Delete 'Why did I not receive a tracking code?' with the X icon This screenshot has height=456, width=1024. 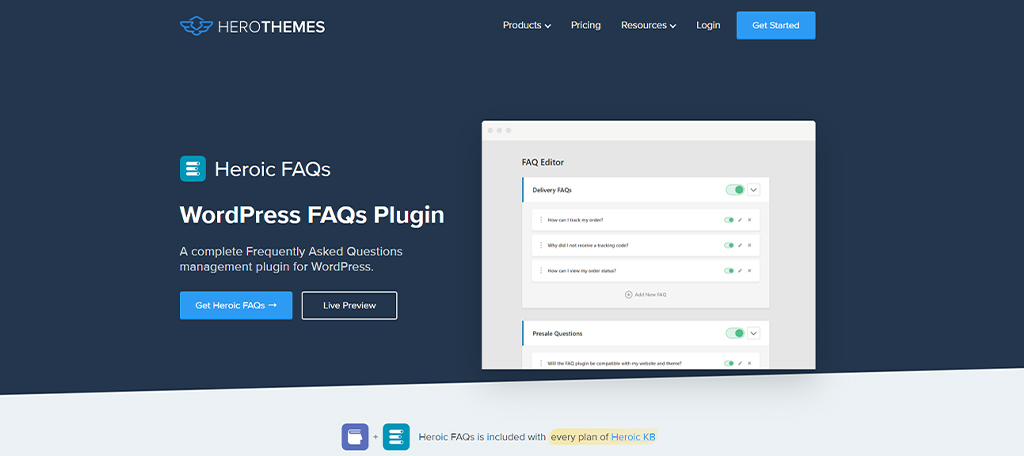tap(749, 246)
